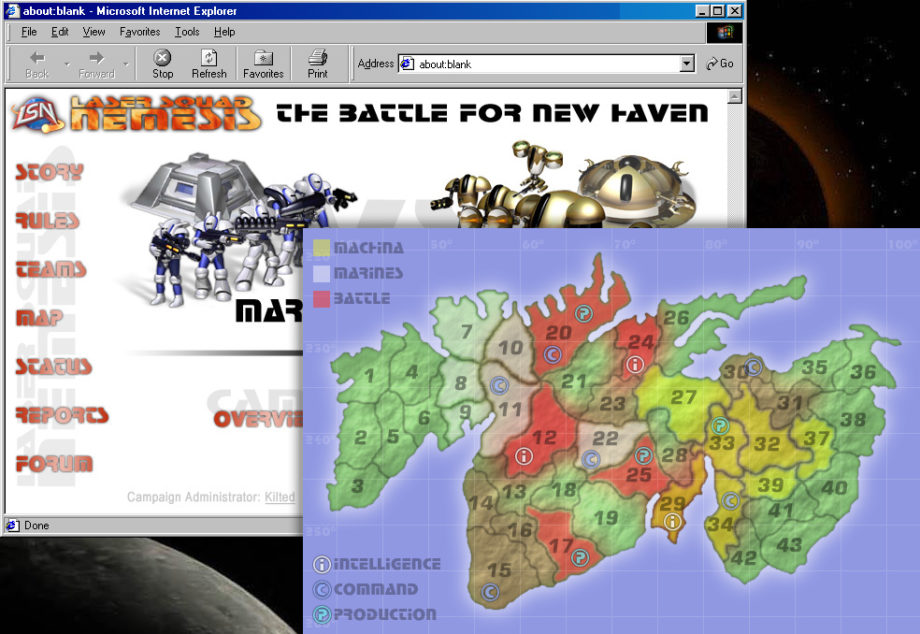Select the Command icon in map region 15
This screenshot has height=634, width=920.
tap(490, 592)
